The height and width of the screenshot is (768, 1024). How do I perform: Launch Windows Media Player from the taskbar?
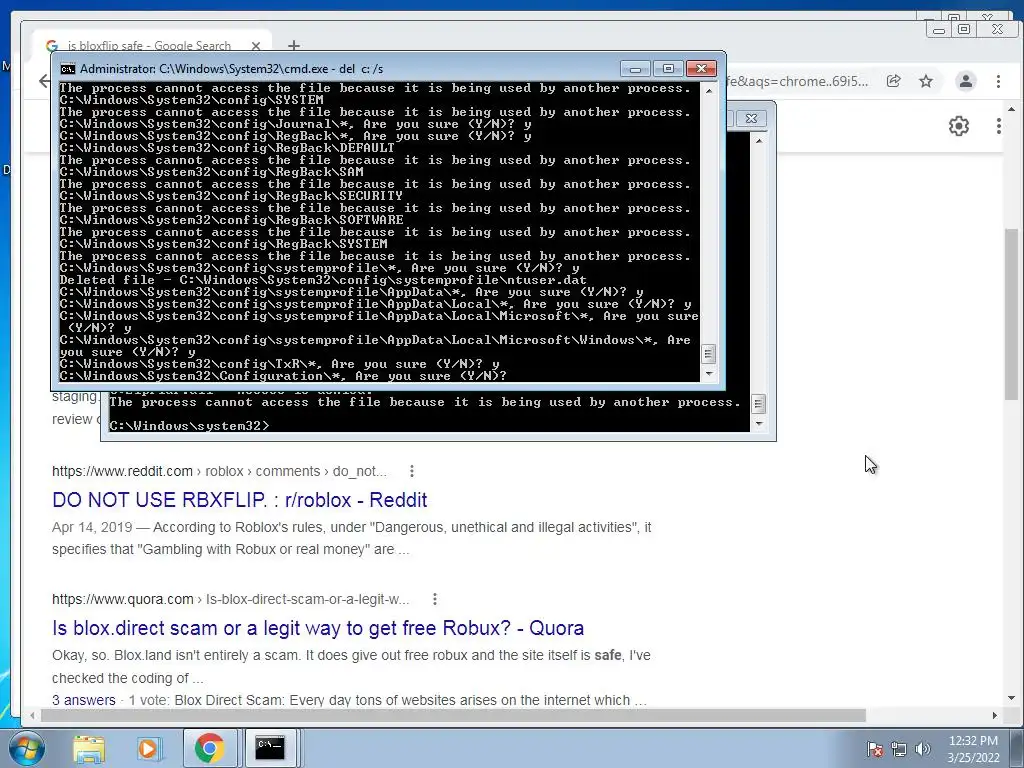tap(149, 748)
